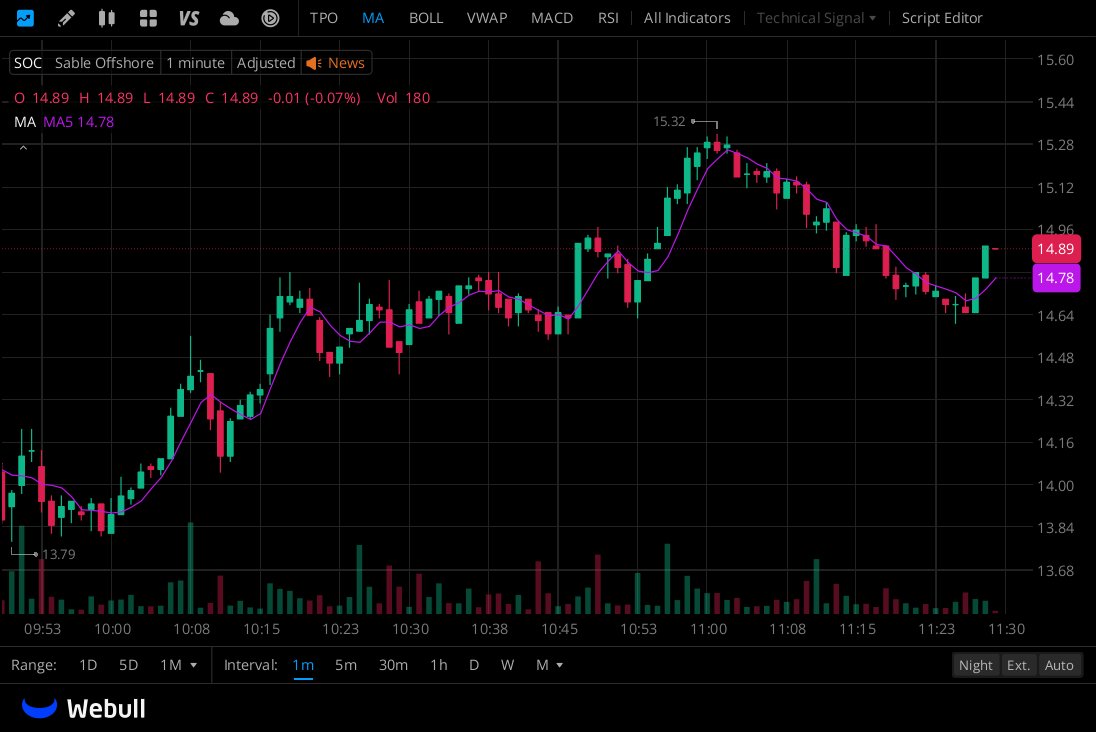This screenshot has width=1096, height=732.
Task: Open the replay circle icon
Action: click(271, 18)
